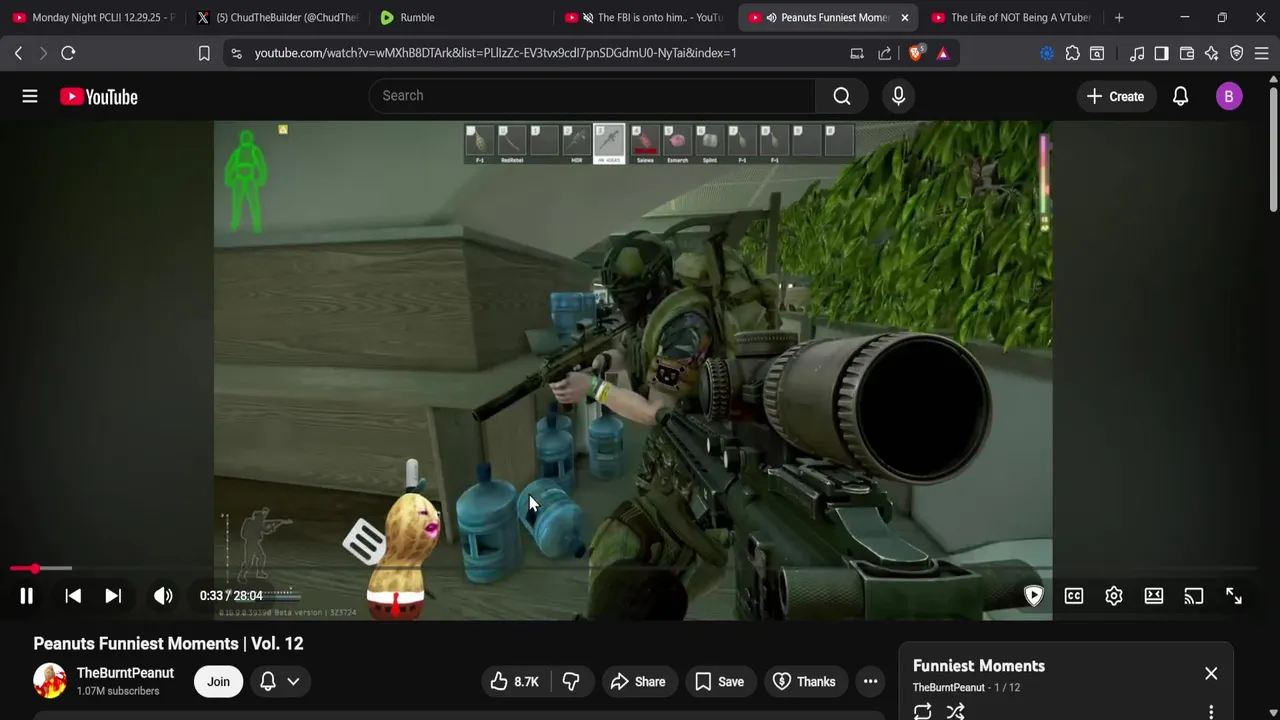
Task: Start voice search with the microphone
Action: pos(898,96)
